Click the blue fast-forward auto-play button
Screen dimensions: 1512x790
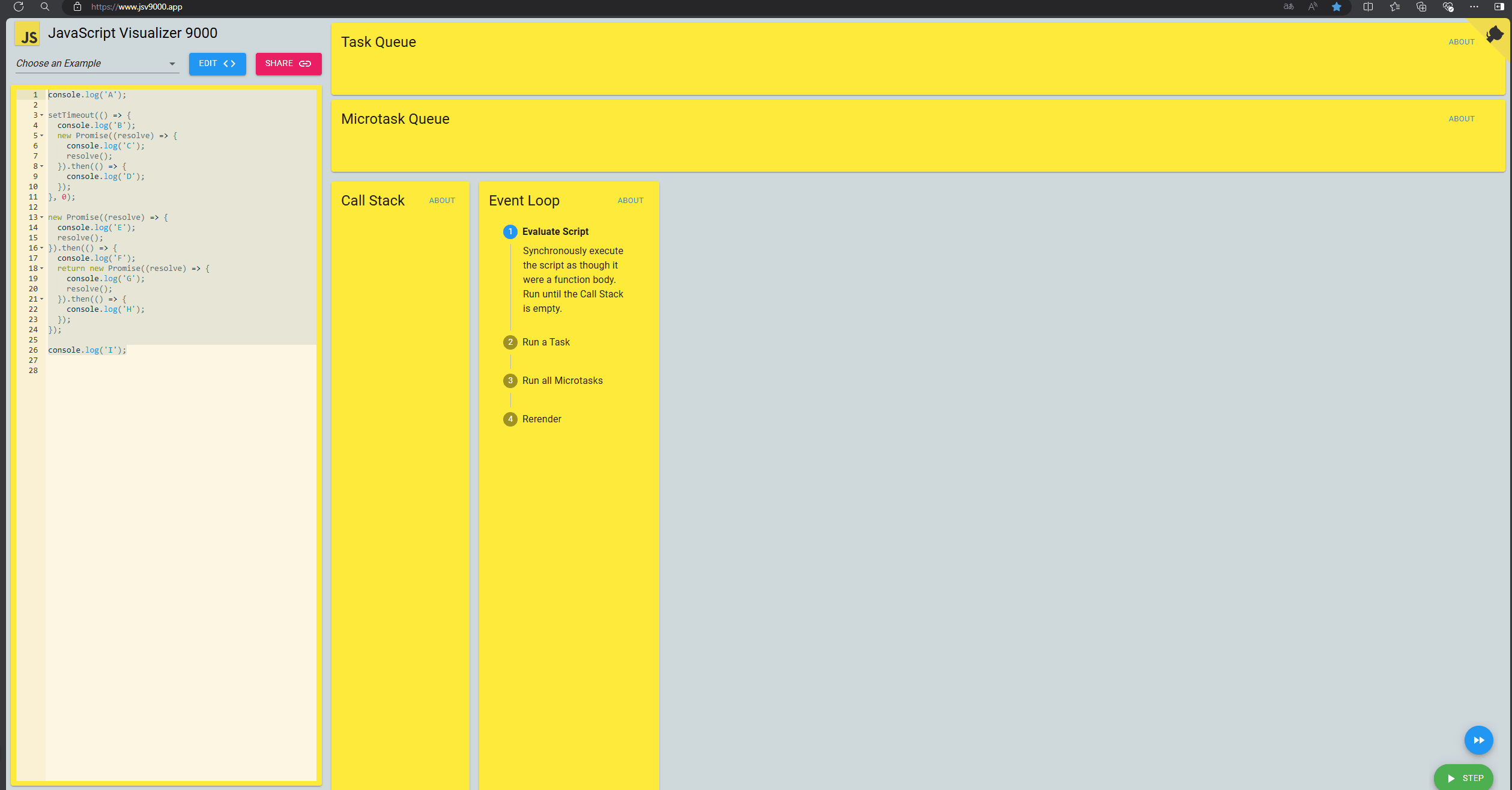(1478, 740)
